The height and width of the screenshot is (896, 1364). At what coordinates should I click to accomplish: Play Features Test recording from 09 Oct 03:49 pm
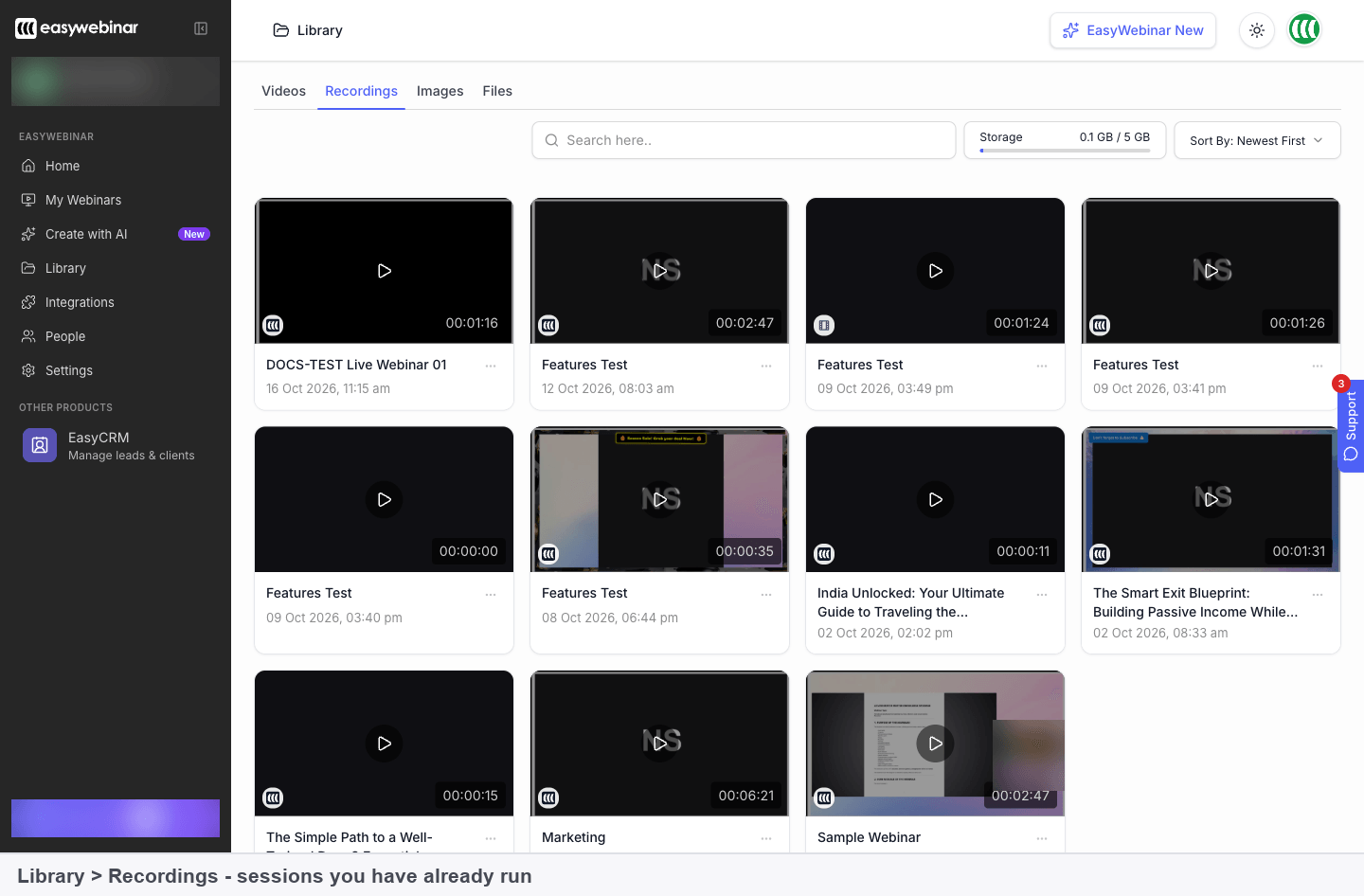coord(935,271)
